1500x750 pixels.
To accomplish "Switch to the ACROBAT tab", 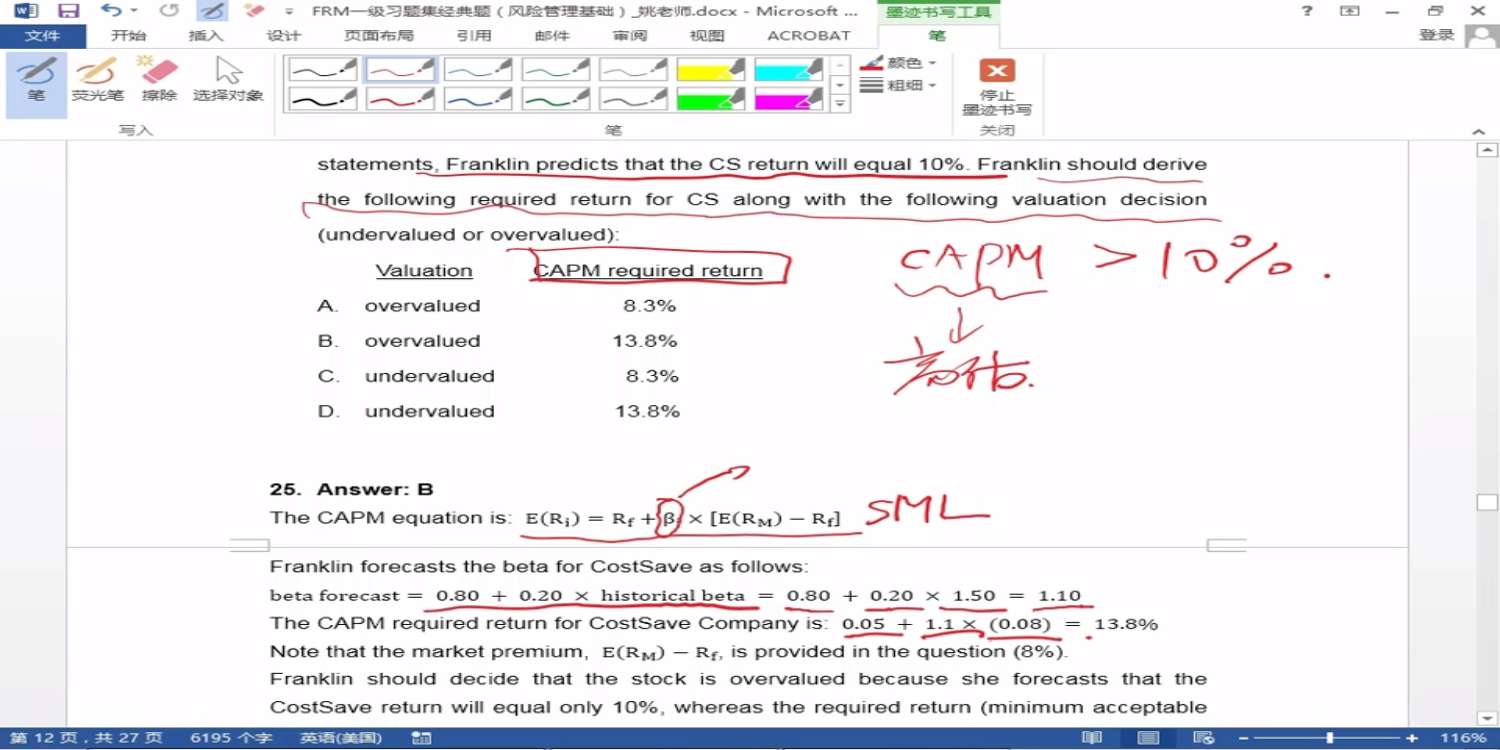I will point(809,36).
